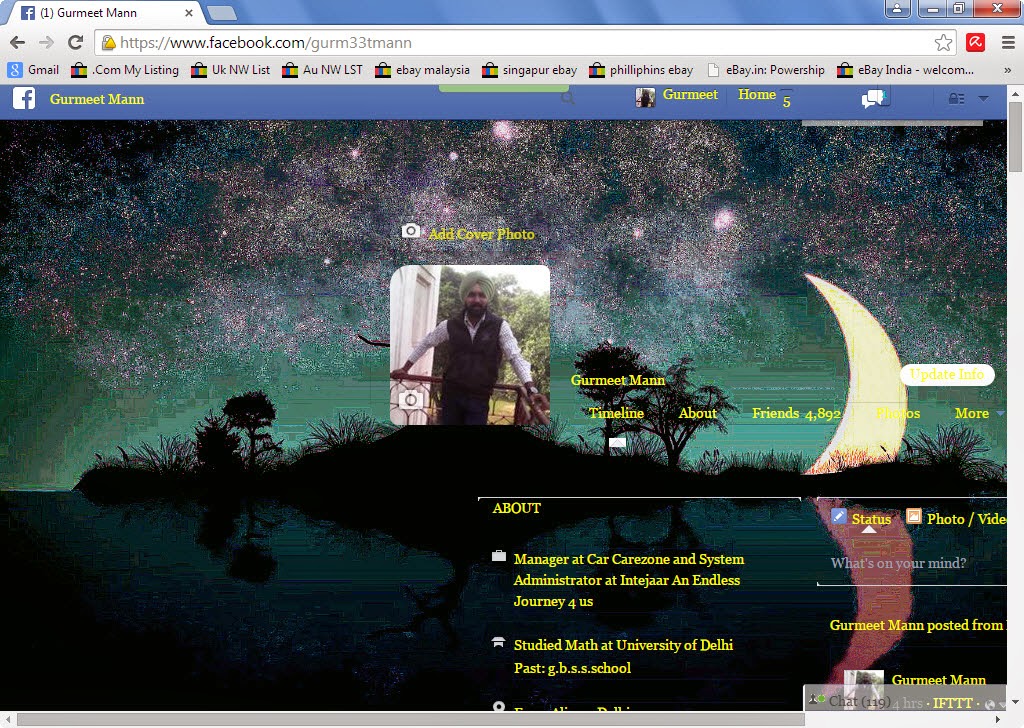This screenshot has height=728, width=1024.
Task: Click the vertical scrollbar down arrow
Action: [1015, 703]
